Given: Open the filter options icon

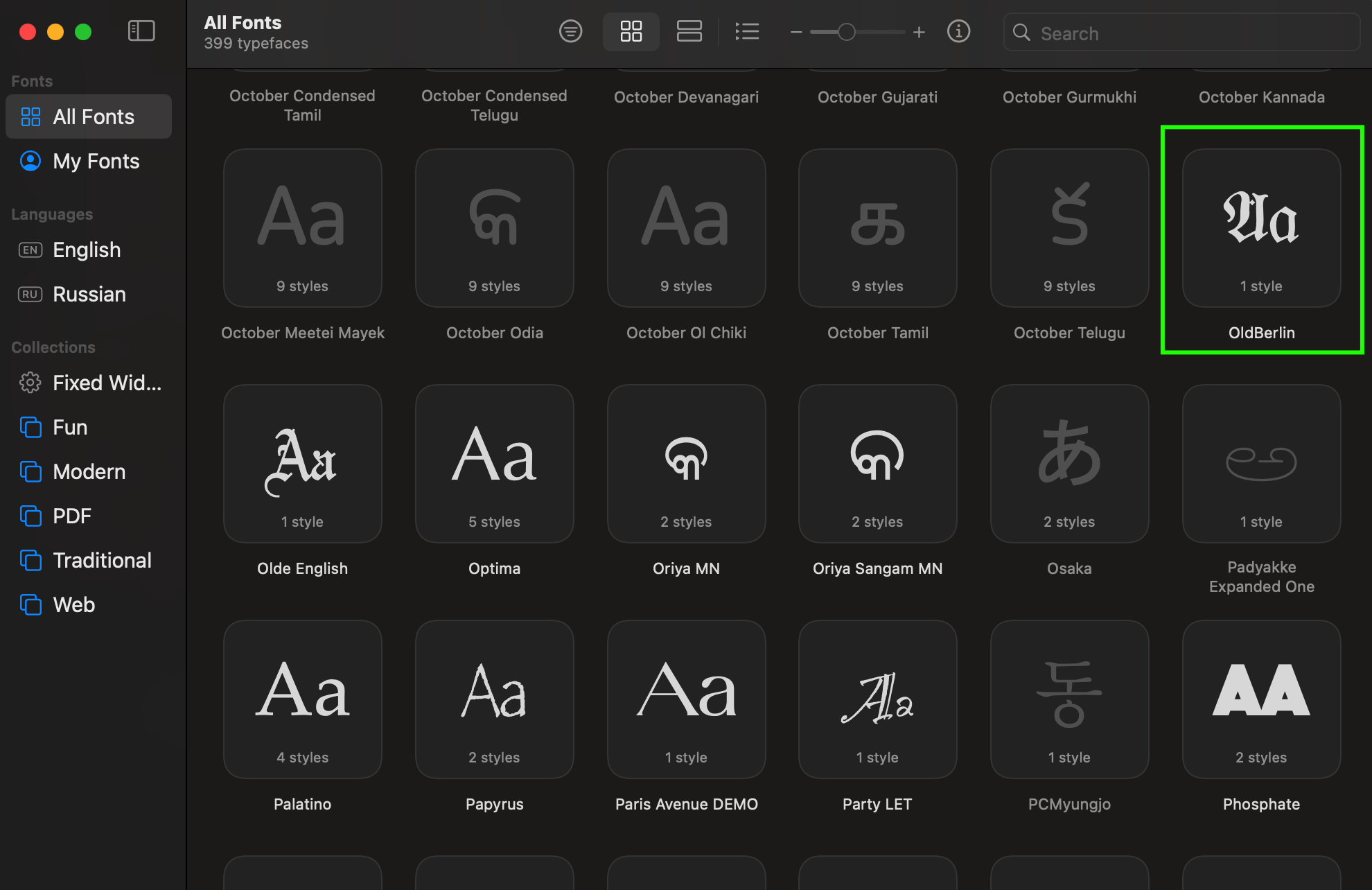Looking at the screenshot, I should (570, 31).
